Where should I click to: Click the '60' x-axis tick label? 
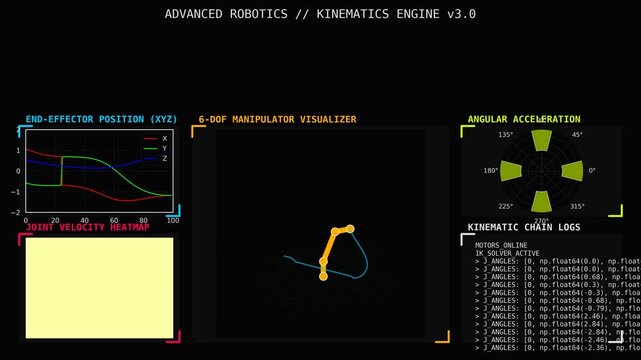(114, 221)
